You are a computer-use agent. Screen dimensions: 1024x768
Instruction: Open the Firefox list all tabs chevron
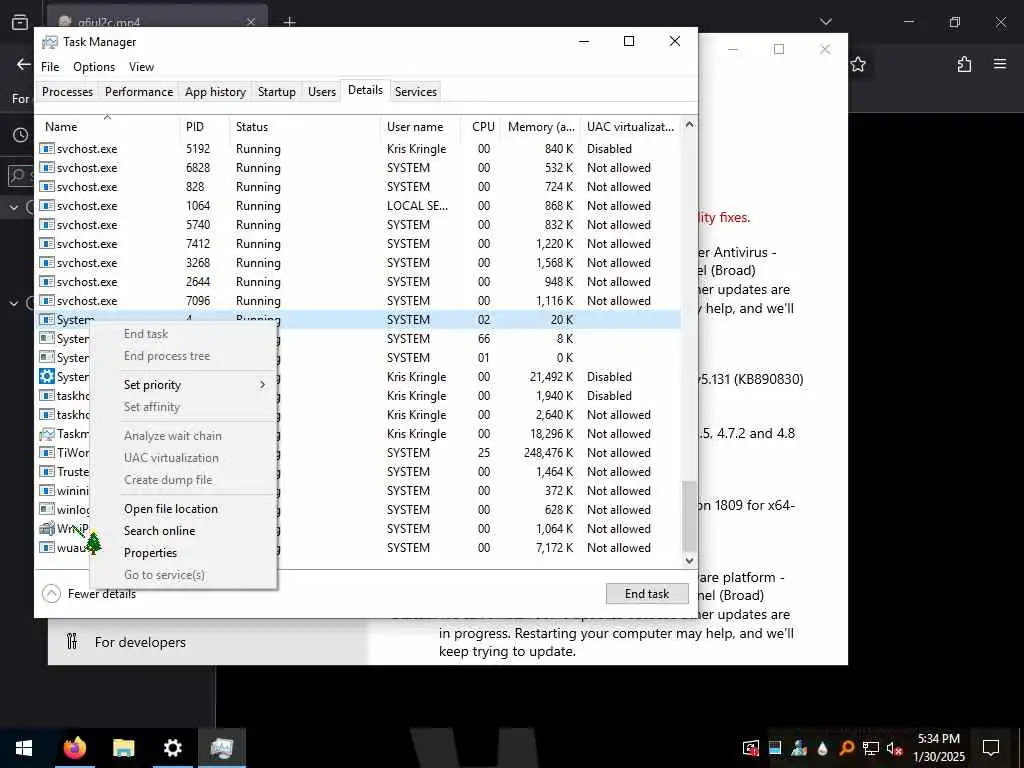[x=825, y=22]
